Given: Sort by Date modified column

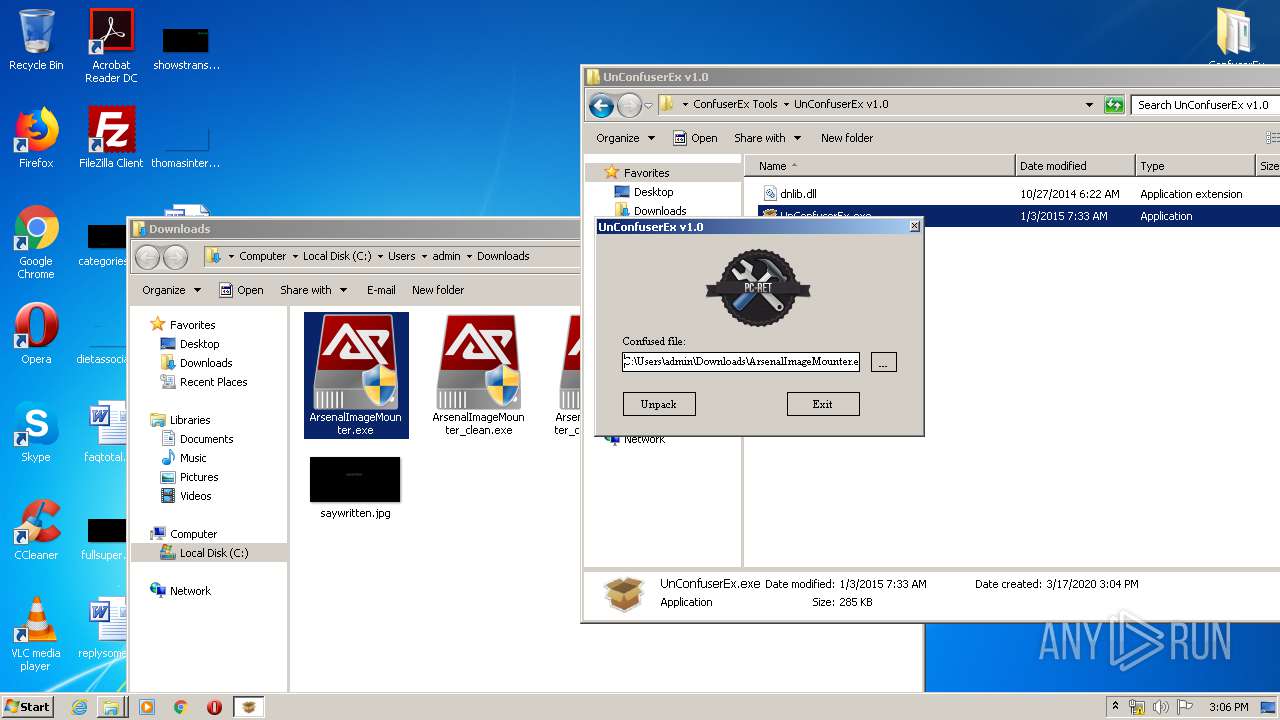Looking at the screenshot, I should coord(1075,166).
